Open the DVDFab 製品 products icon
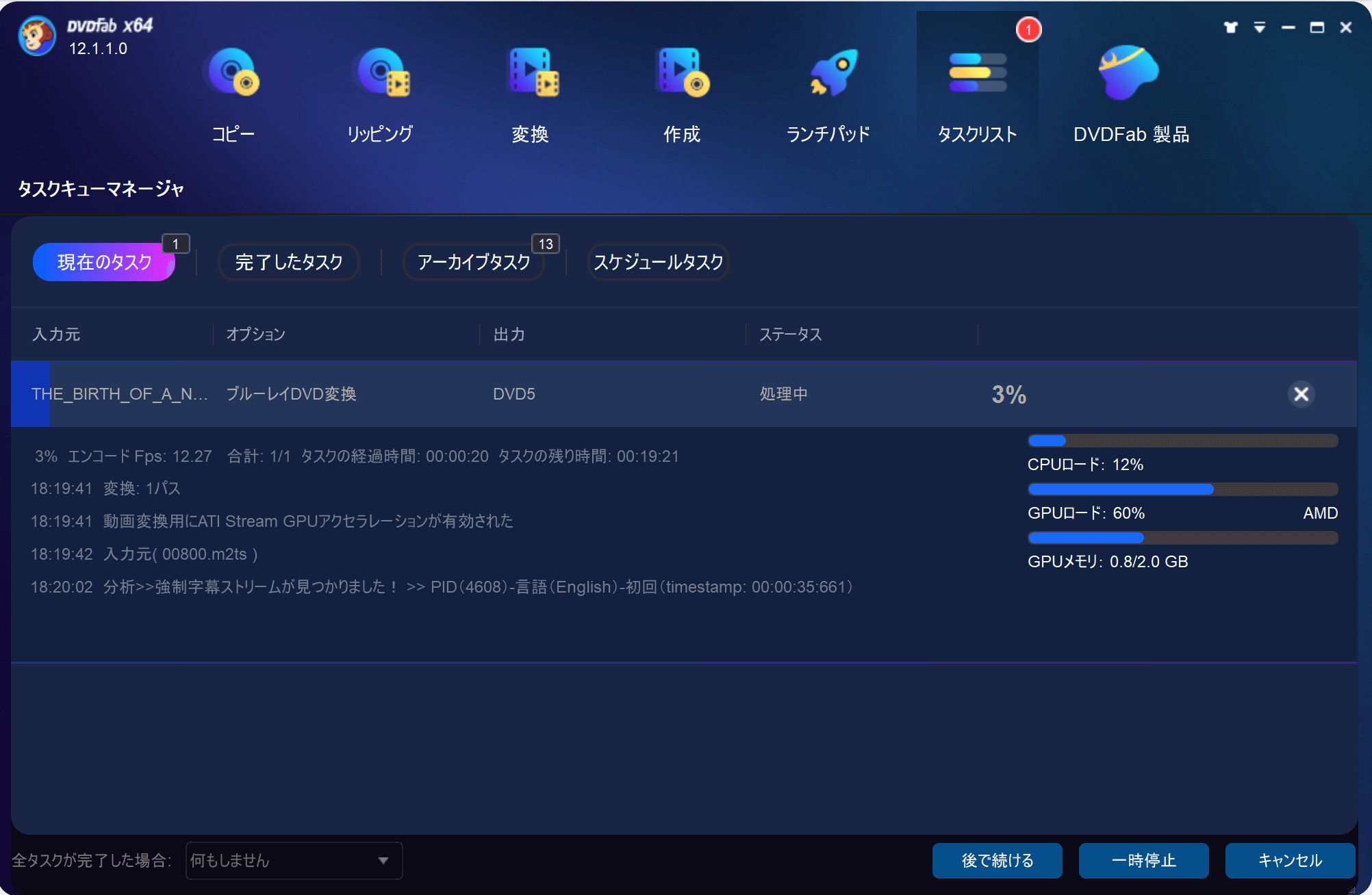The image size is (1372, 895). (1128, 73)
